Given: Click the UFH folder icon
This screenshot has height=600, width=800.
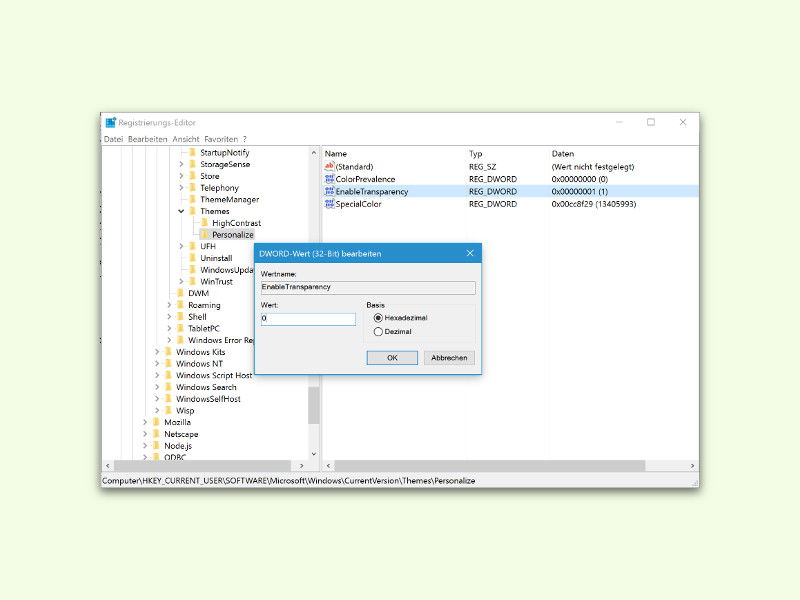Looking at the screenshot, I should tap(193, 246).
